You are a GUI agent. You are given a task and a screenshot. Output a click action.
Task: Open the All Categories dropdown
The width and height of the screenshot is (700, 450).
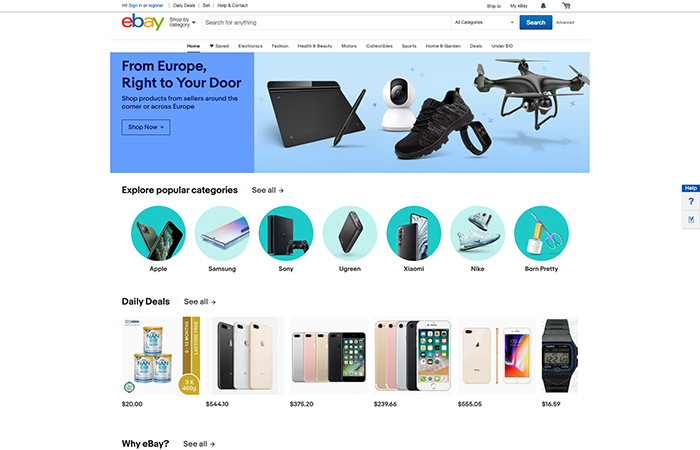[x=484, y=22]
